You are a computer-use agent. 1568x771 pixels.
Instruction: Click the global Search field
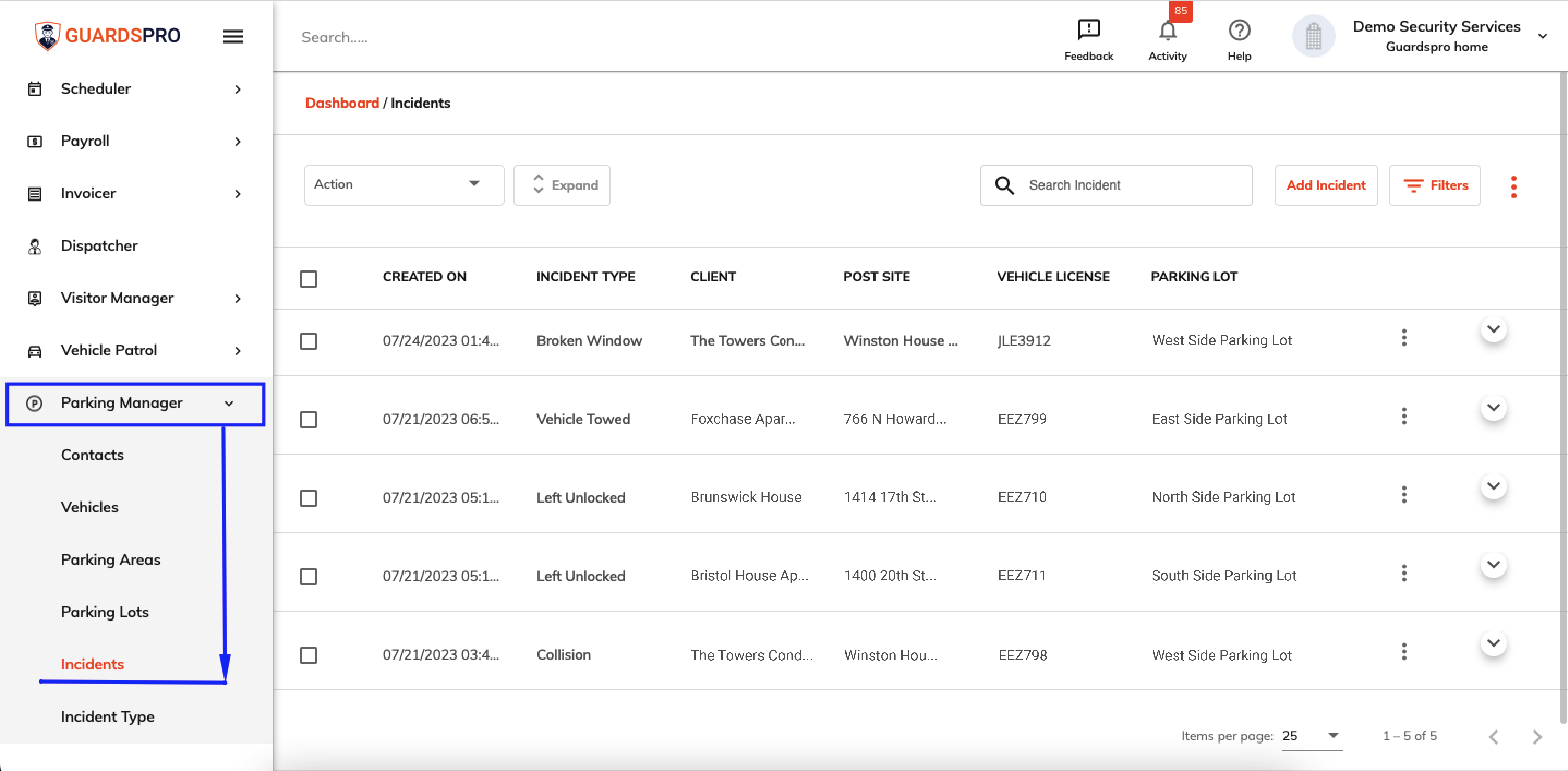(335, 38)
